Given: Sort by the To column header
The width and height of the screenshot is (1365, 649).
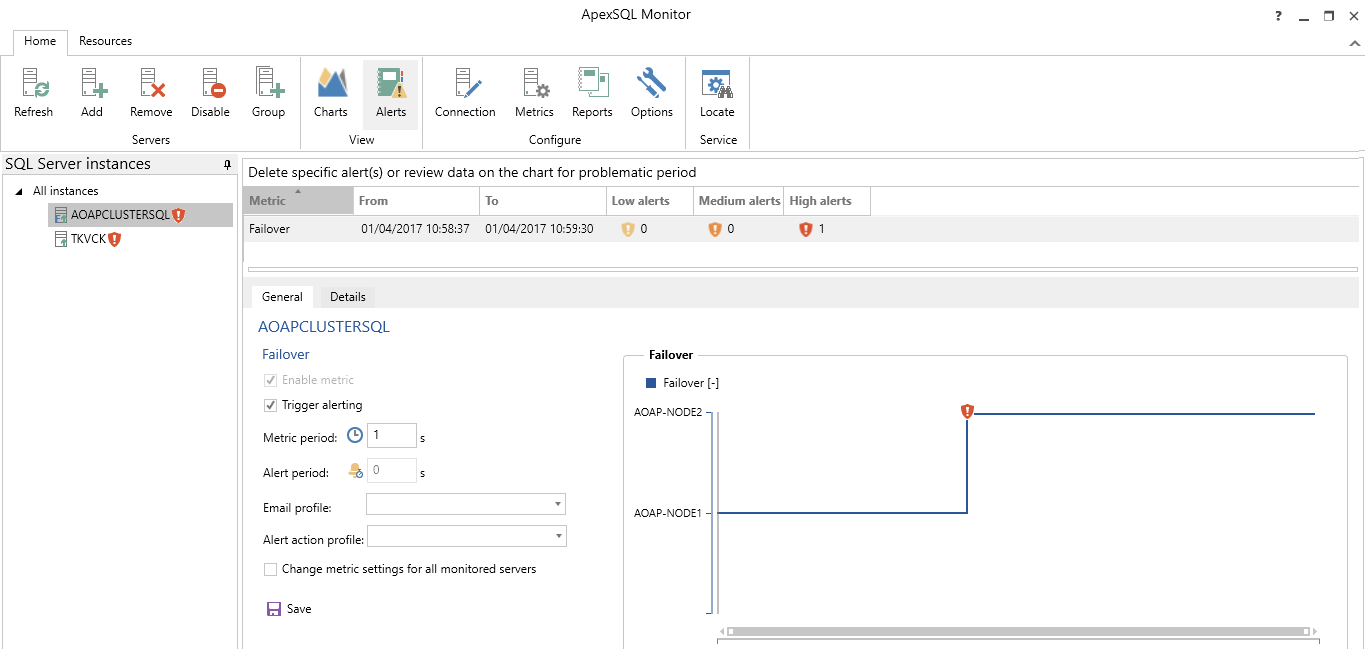Looking at the screenshot, I should [x=544, y=201].
